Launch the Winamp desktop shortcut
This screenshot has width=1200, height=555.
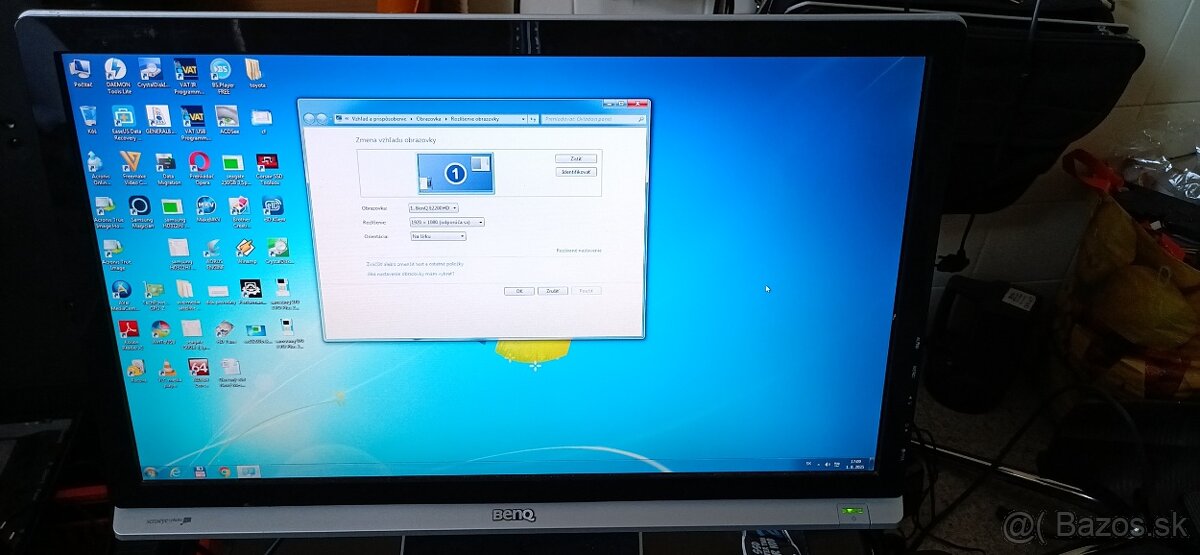coord(246,252)
